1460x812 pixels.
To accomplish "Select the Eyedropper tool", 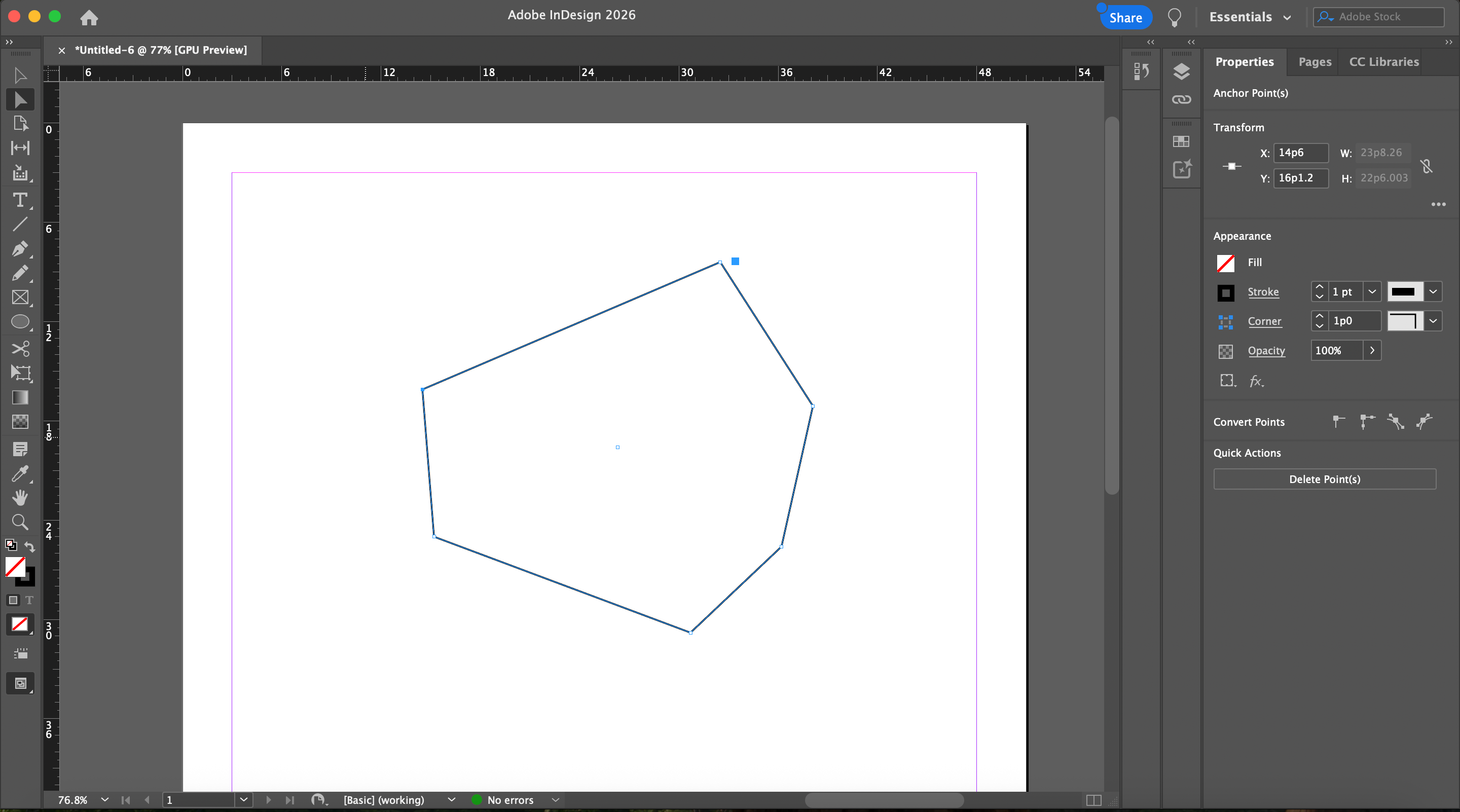I will pyautogui.click(x=20, y=473).
